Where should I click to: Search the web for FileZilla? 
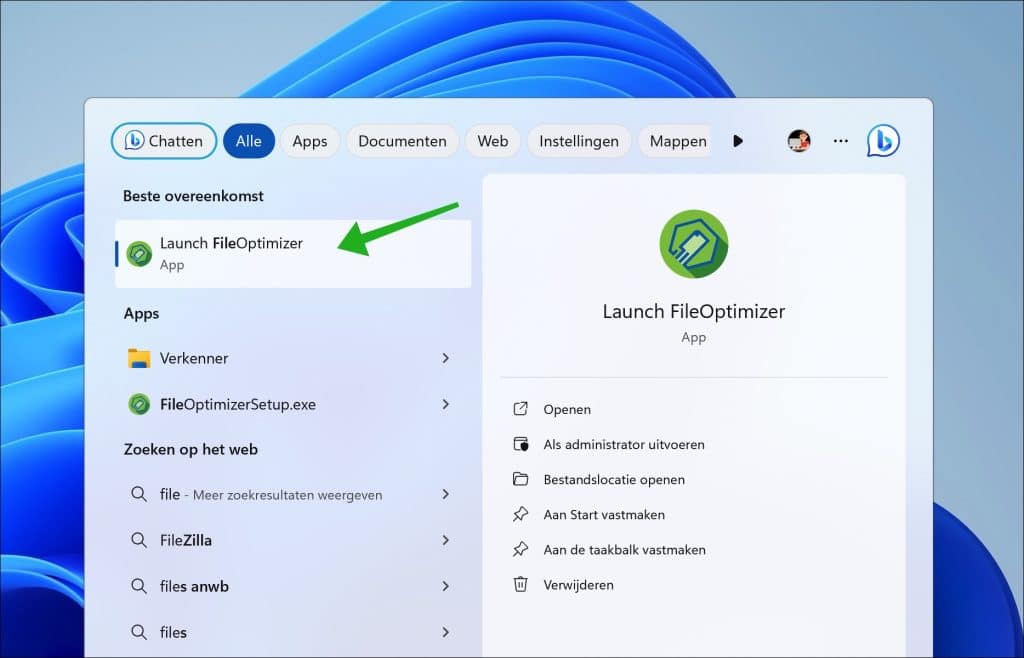pyautogui.click(x=293, y=540)
